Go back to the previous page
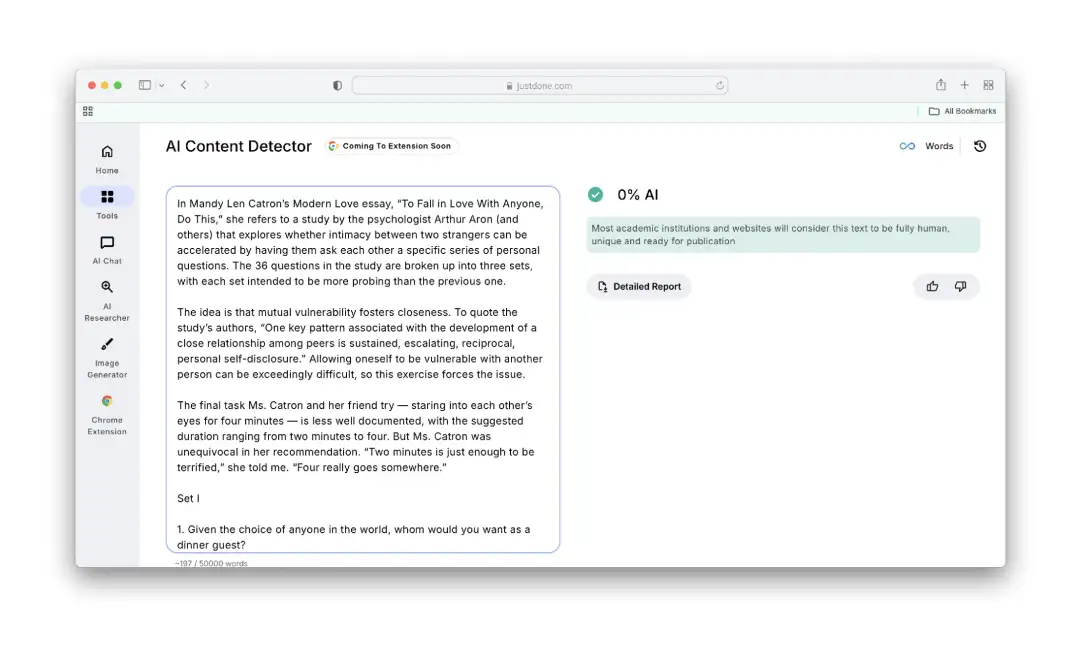Image resolution: width=1080 pixels, height=656 pixels. [183, 85]
